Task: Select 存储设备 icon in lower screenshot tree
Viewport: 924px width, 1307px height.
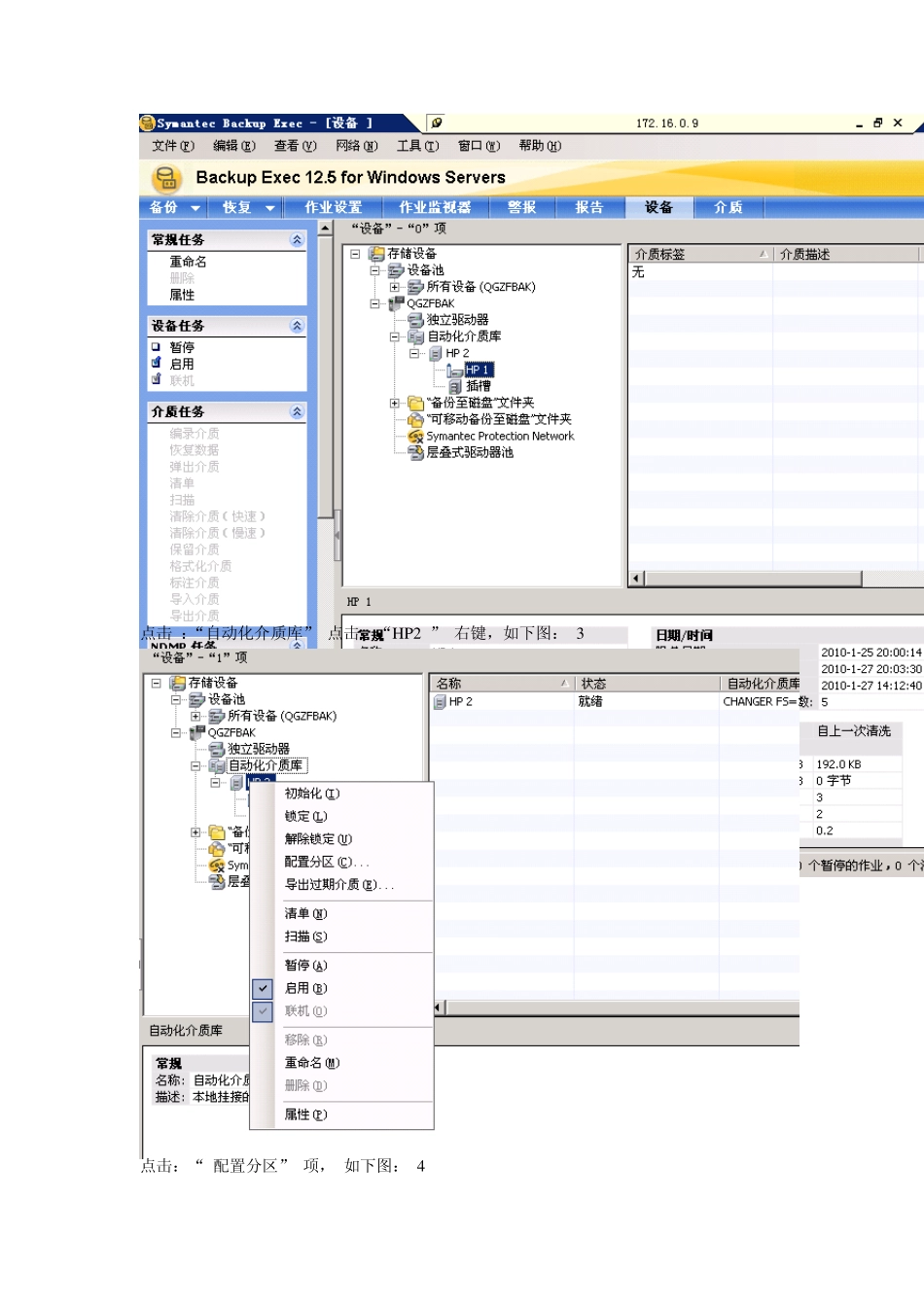Action: (177, 683)
